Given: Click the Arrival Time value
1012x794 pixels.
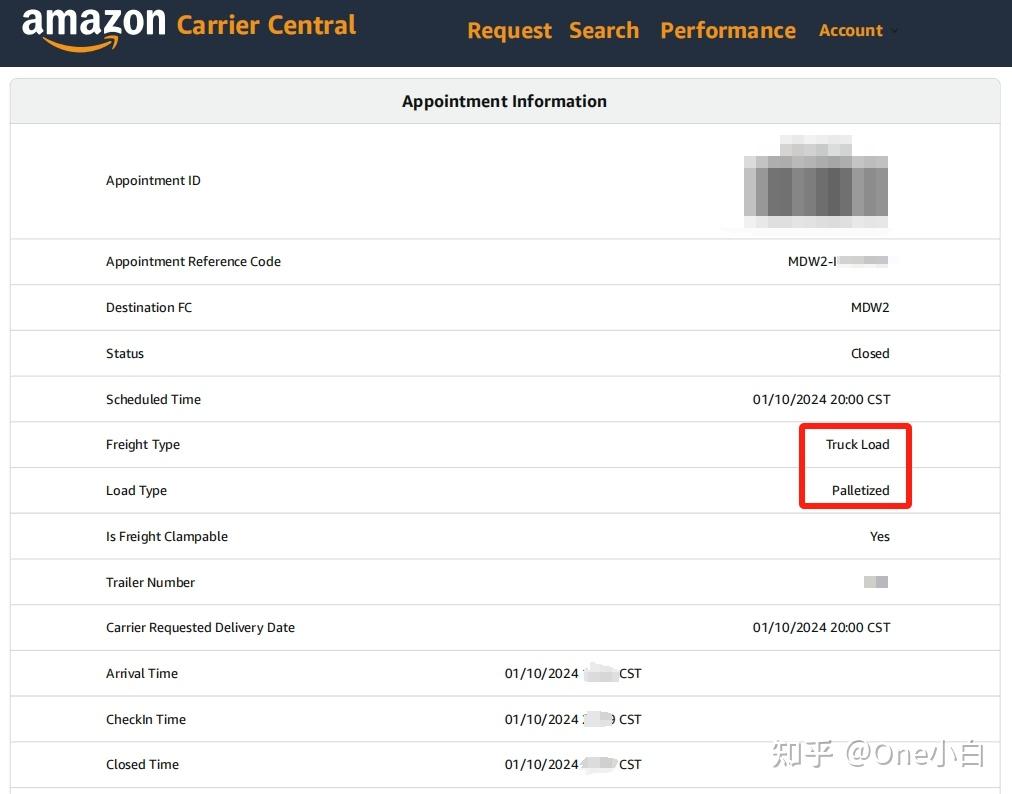Looking at the screenshot, I should (x=573, y=673).
